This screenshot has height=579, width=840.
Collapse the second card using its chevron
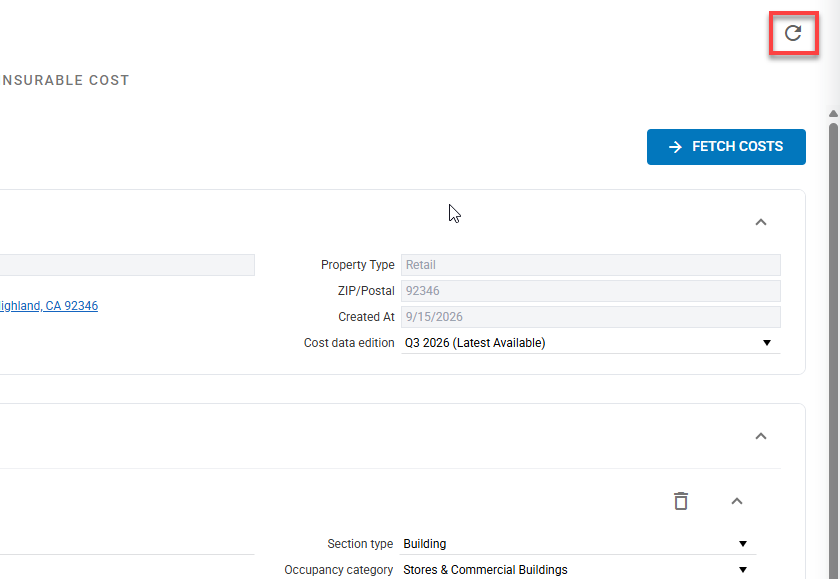761,436
